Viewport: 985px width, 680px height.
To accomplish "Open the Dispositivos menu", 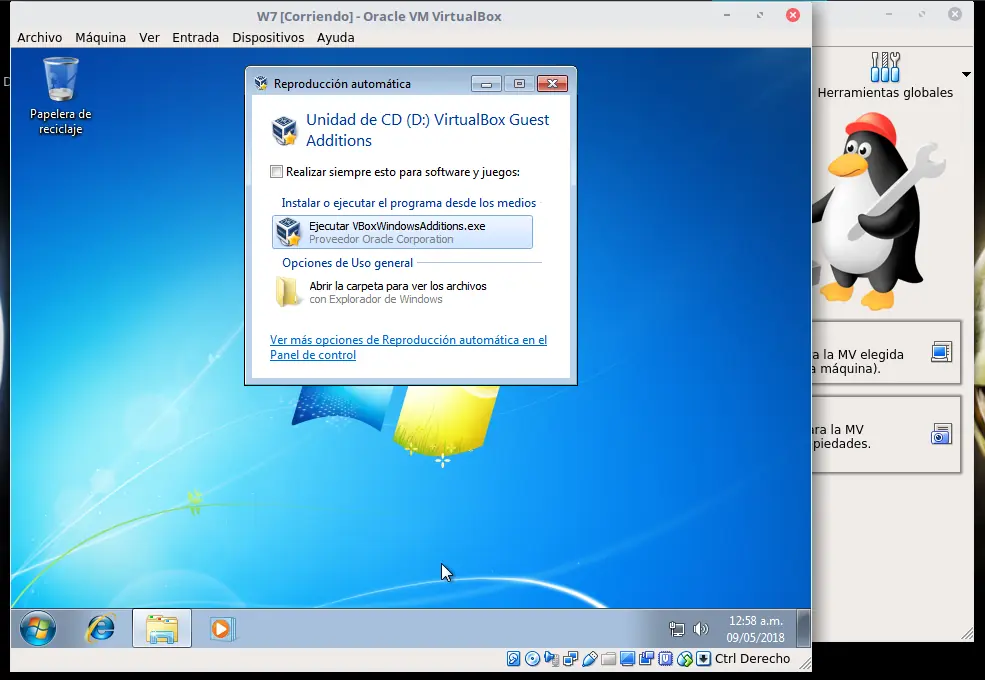I will coord(268,38).
